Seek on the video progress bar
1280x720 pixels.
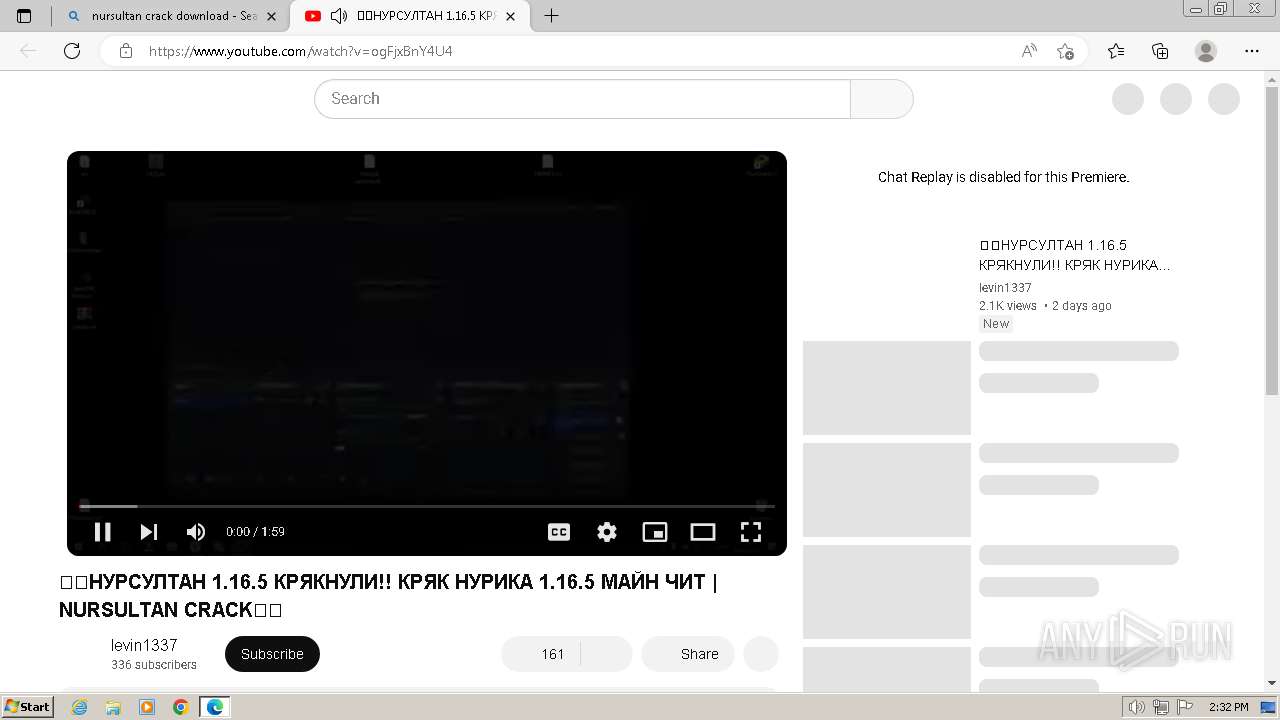point(427,506)
